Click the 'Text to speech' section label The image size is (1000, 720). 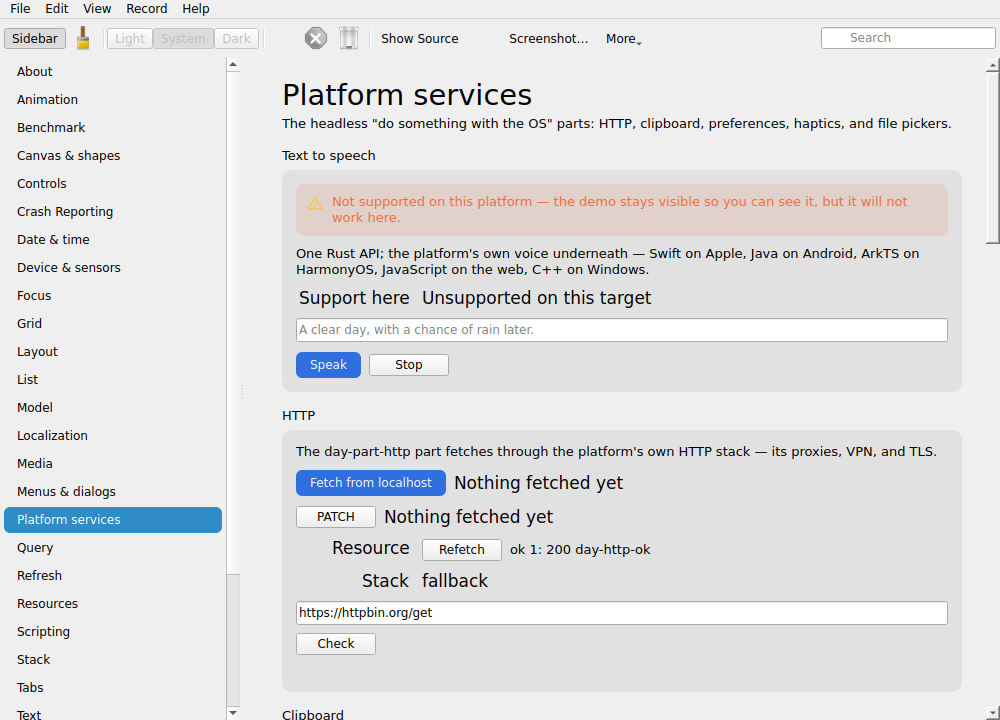[328, 156]
